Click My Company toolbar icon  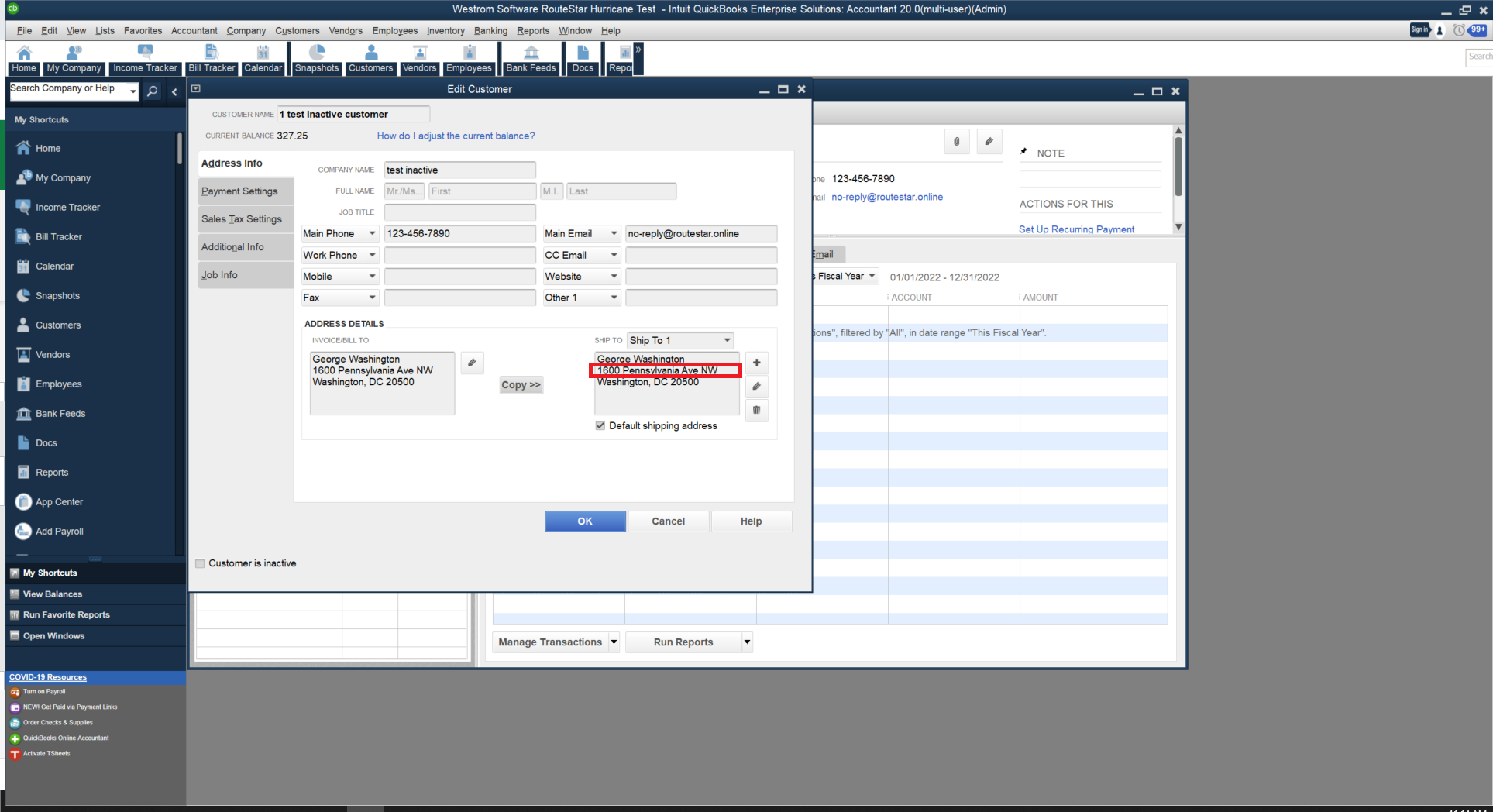74,59
